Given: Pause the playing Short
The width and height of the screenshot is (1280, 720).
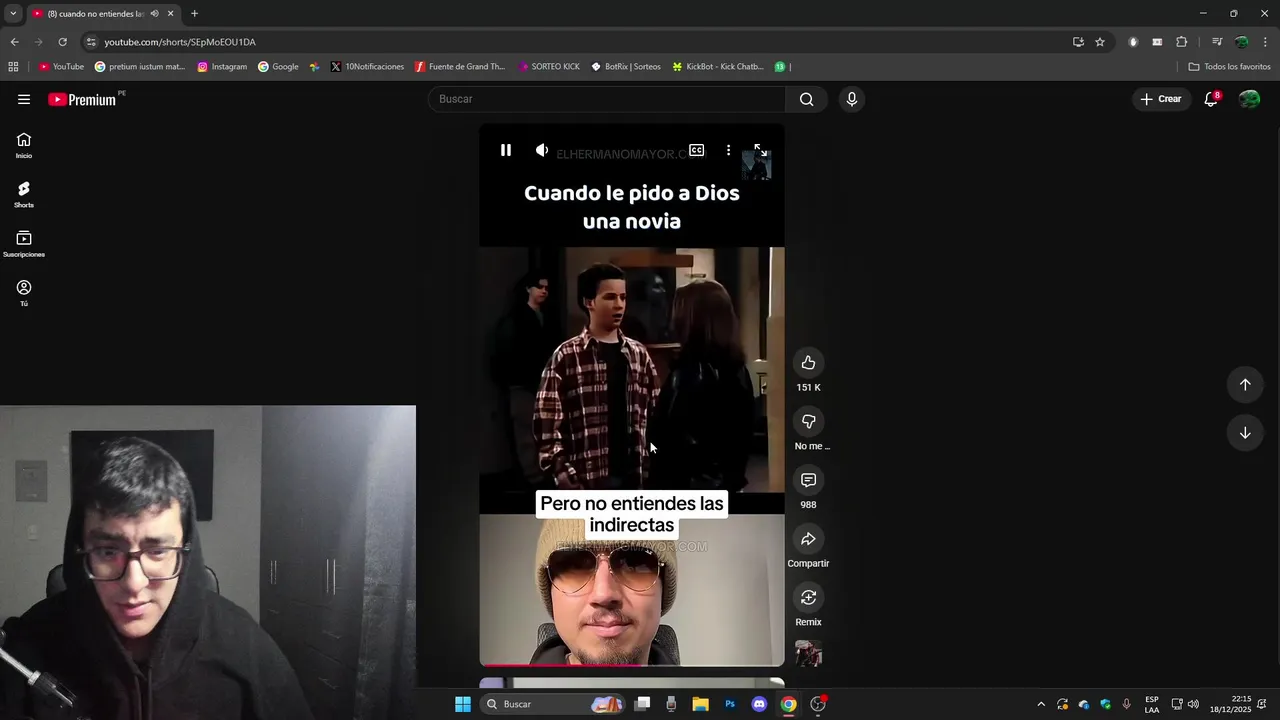Looking at the screenshot, I should tap(506, 150).
